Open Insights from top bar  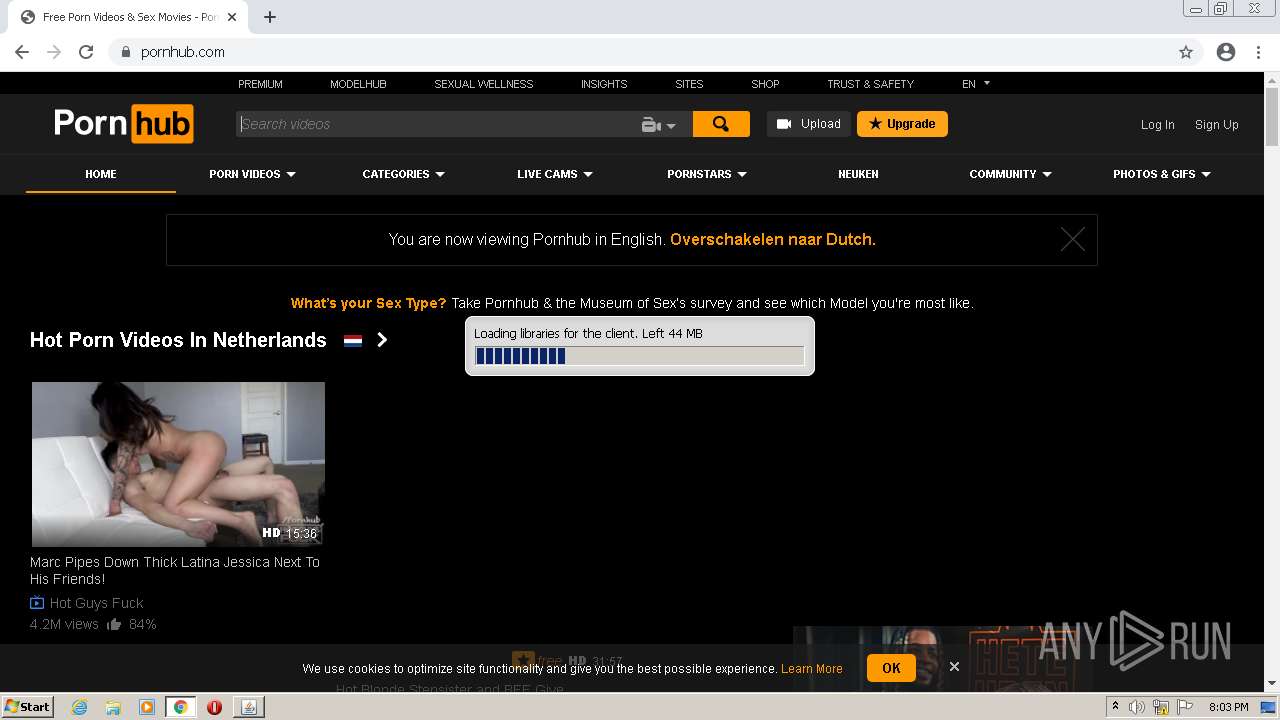604,84
